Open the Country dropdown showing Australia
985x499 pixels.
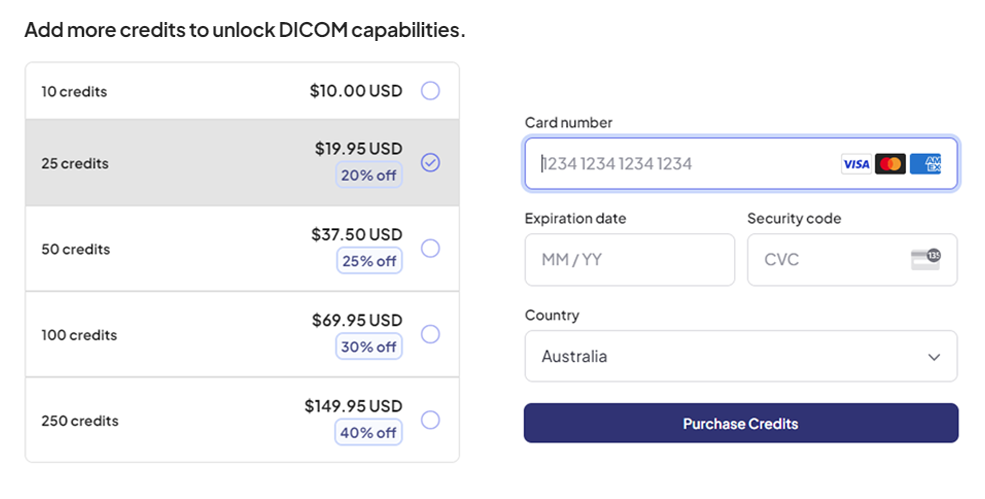coord(741,356)
